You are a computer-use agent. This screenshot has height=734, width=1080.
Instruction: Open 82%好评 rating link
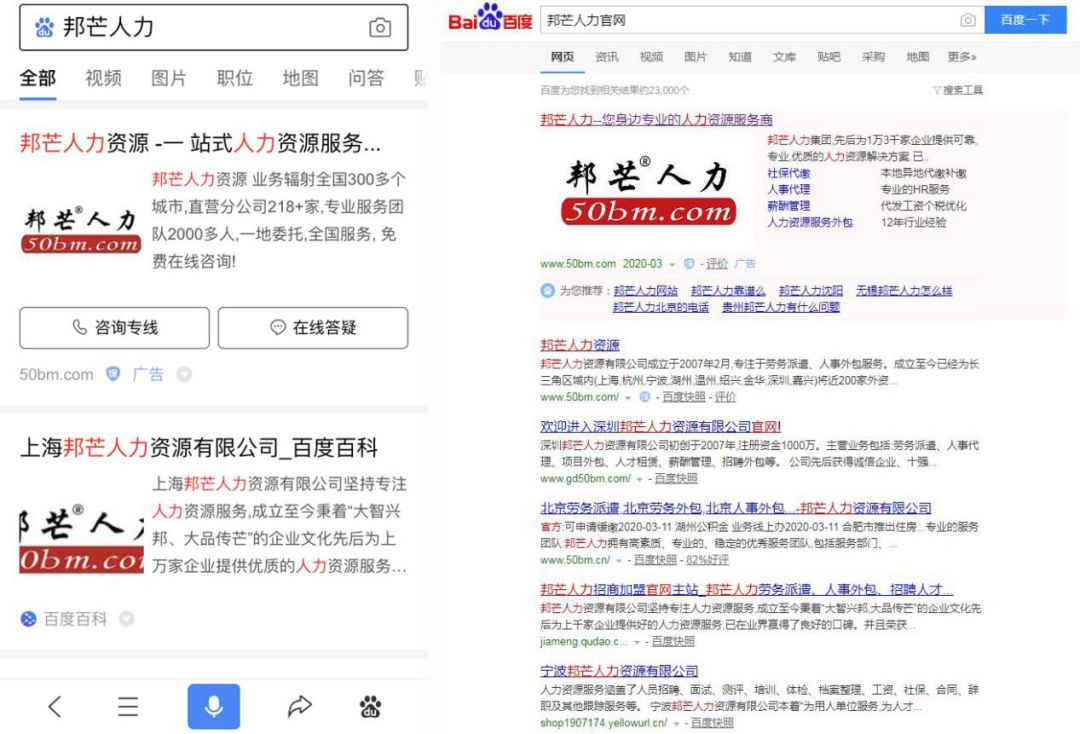(x=707, y=560)
